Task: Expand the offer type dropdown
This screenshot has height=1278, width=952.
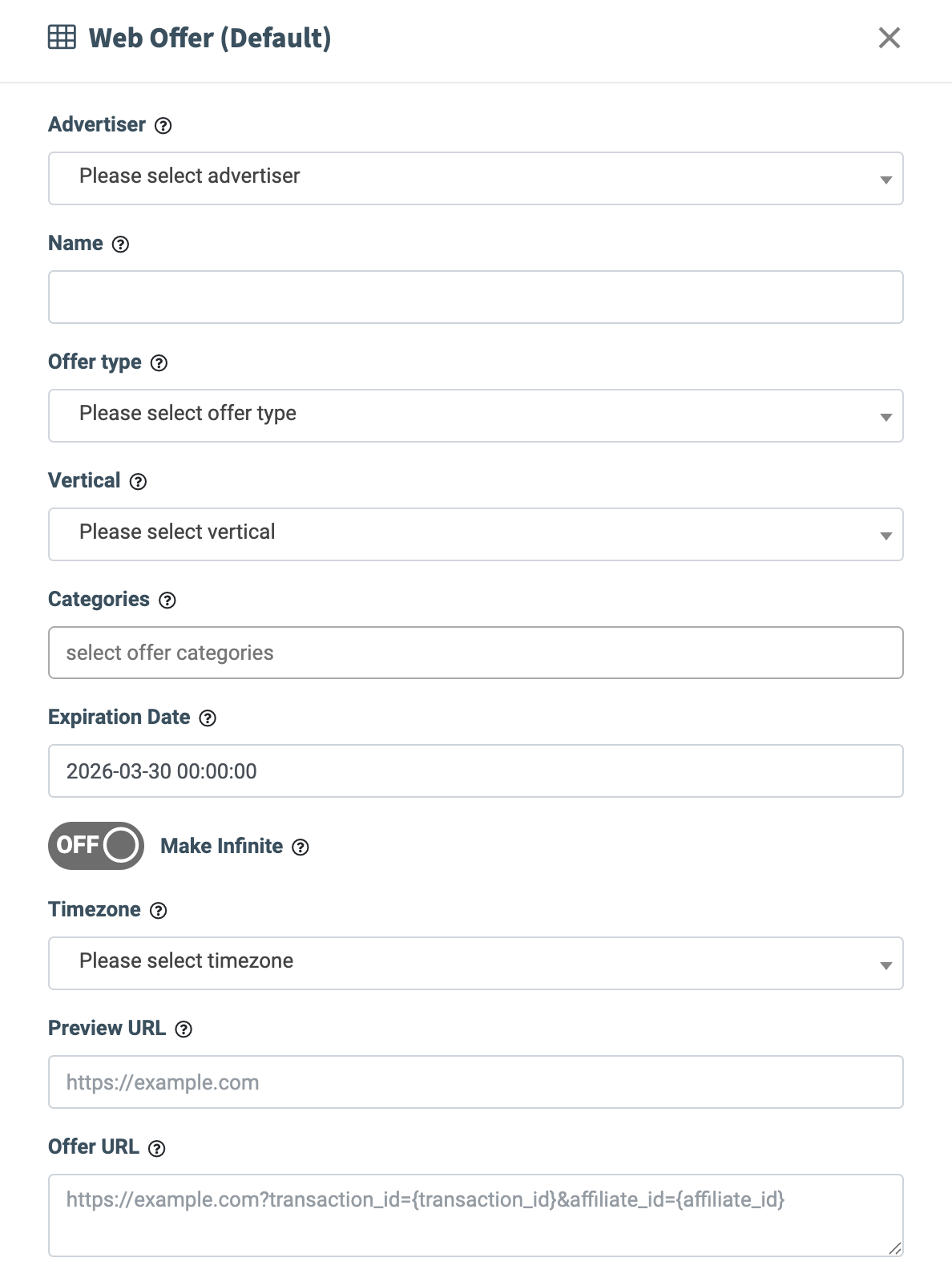Action: 475,415
